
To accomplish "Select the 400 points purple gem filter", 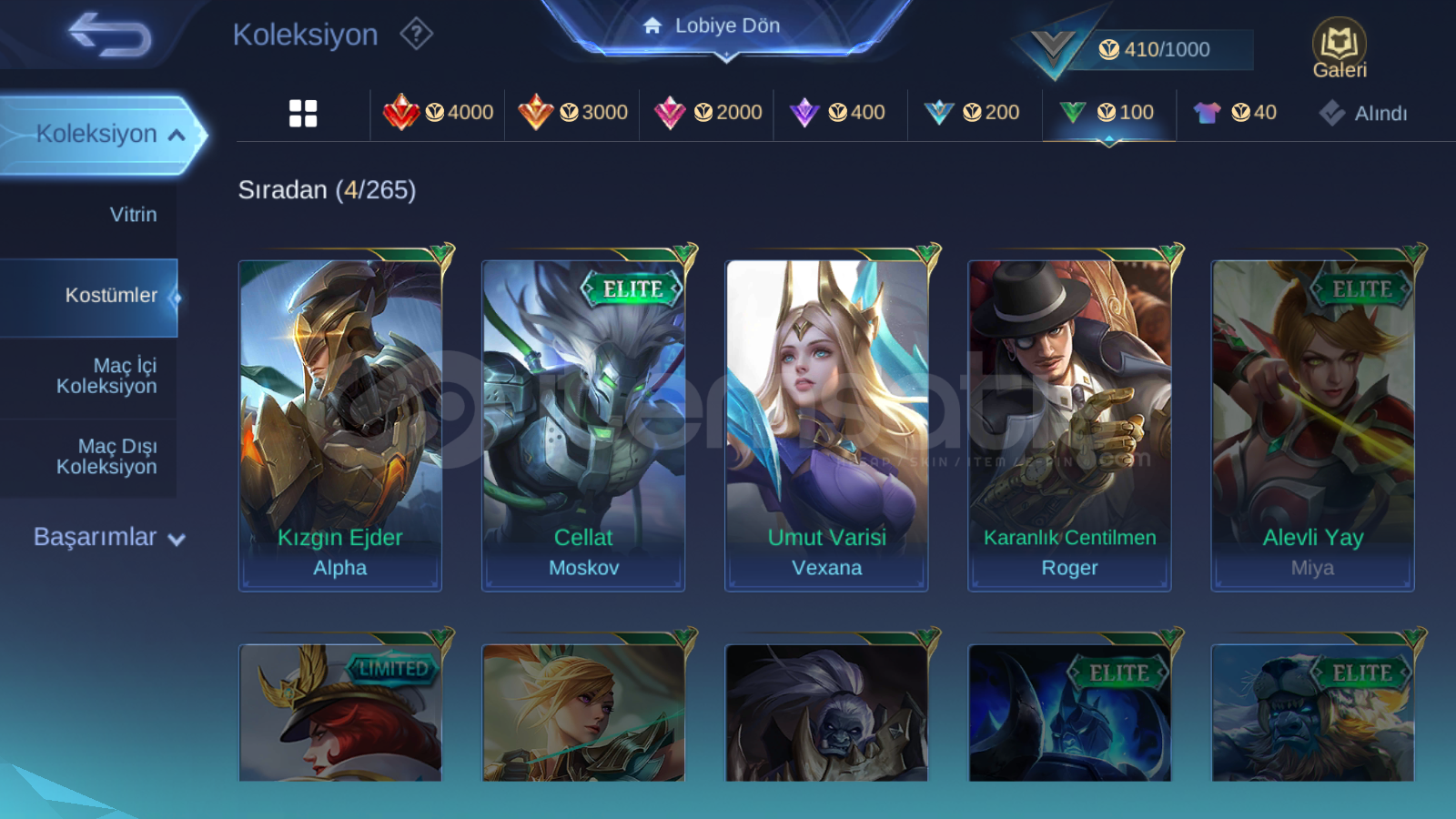I will tap(837, 113).
